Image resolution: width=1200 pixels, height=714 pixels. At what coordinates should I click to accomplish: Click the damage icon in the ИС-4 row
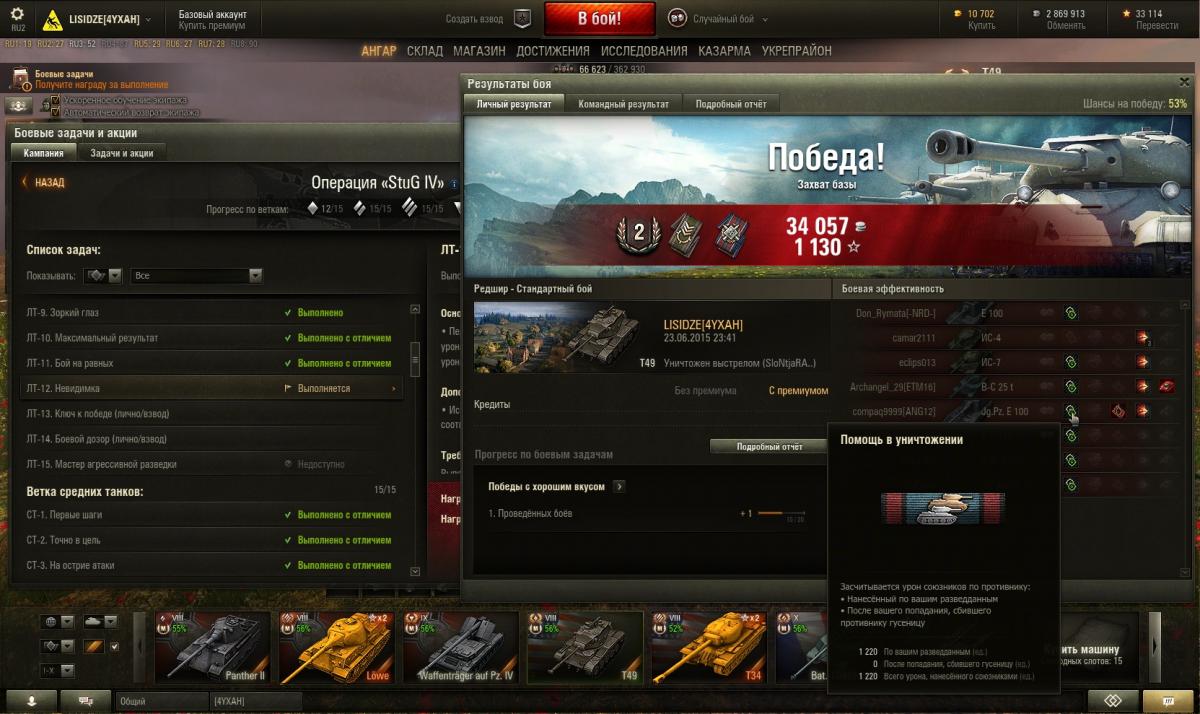[1142, 338]
